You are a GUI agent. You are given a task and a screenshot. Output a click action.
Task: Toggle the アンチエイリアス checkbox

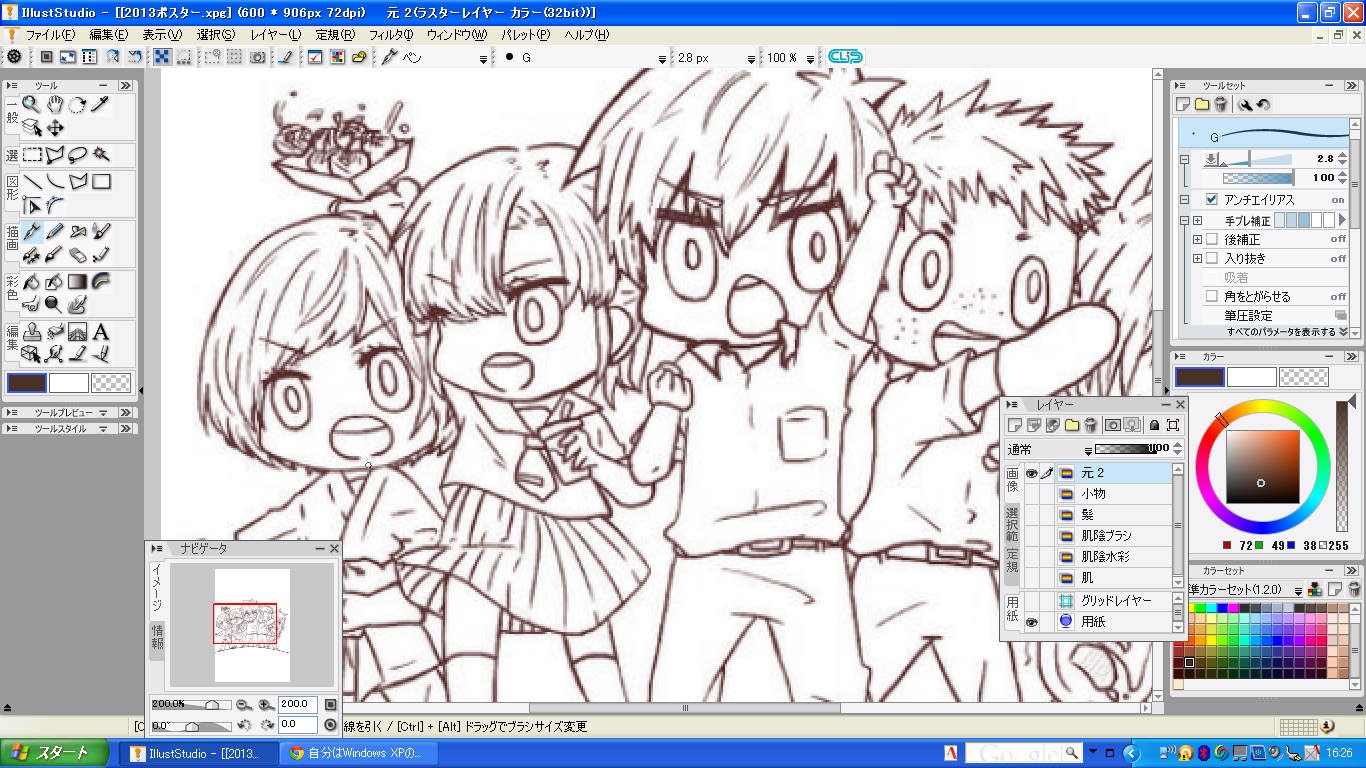coord(1212,199)
